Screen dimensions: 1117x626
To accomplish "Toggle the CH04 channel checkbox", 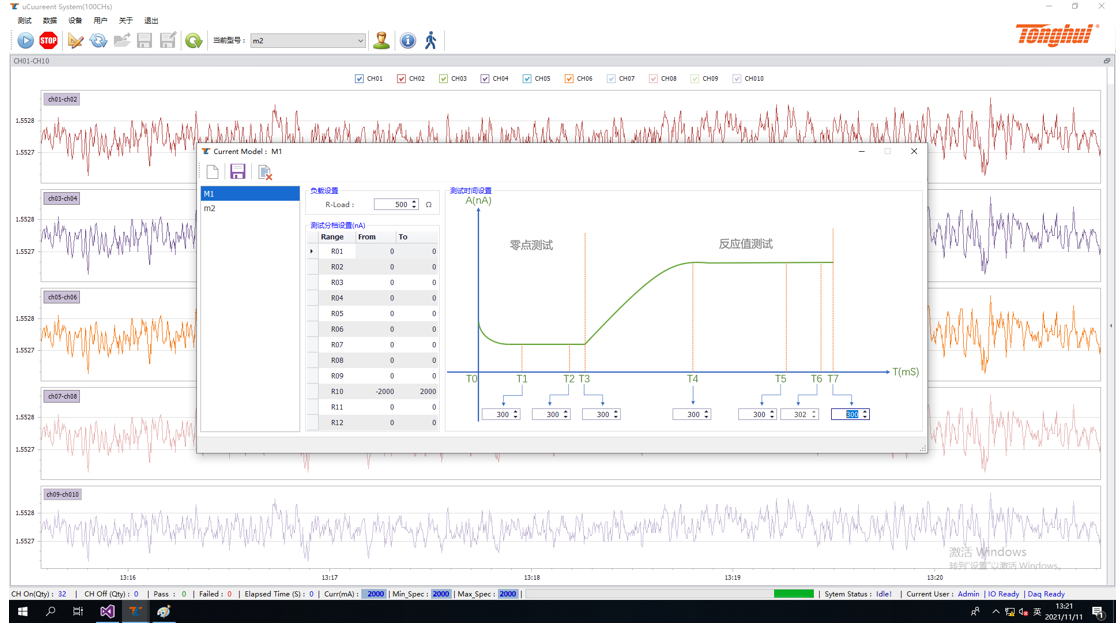I will point(485,79).
